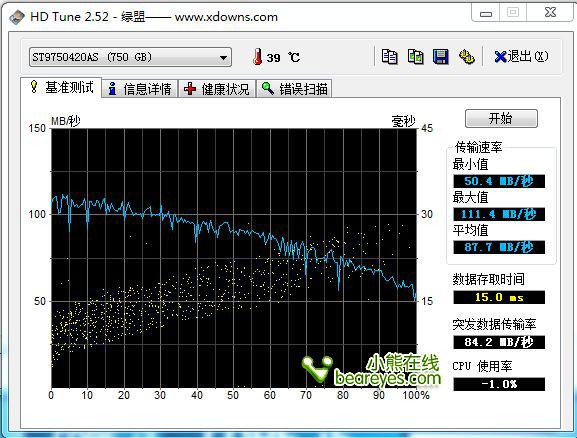Click the copy text to clipboard icon
This screenshot has width=577, height=438.
pos(389,57)
